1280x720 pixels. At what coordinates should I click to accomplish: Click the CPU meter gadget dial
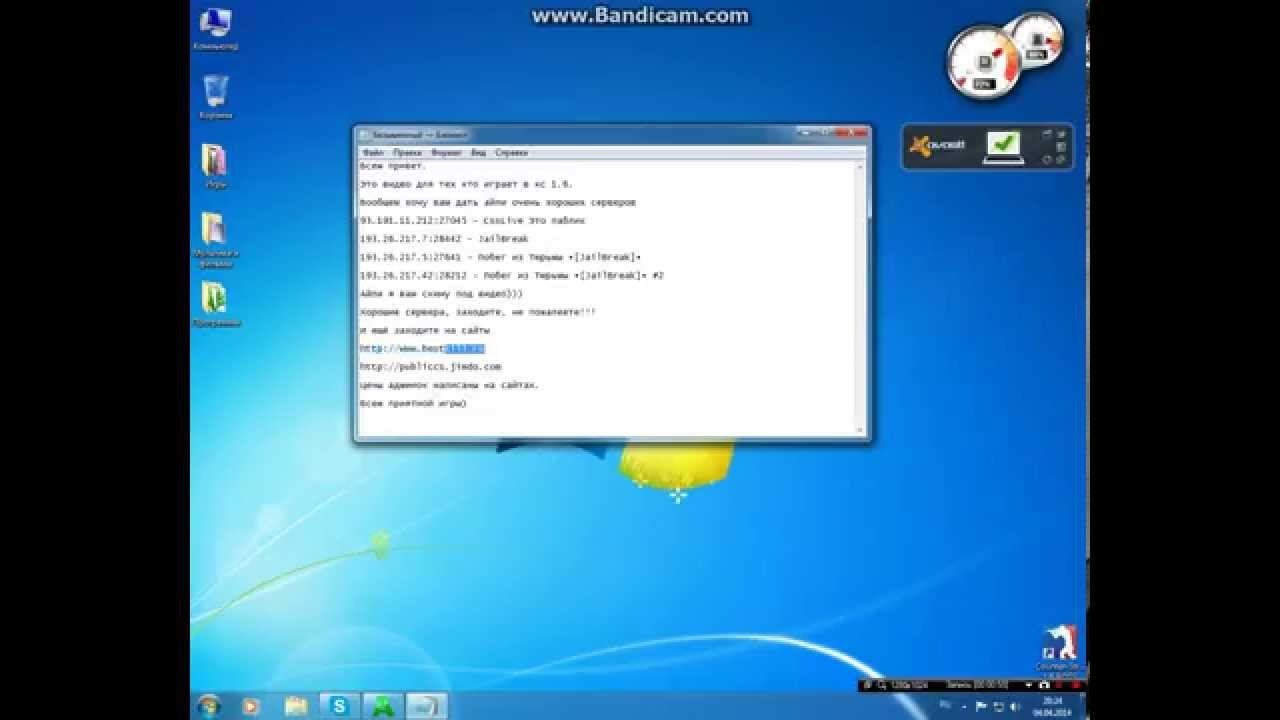pos(983,63)
